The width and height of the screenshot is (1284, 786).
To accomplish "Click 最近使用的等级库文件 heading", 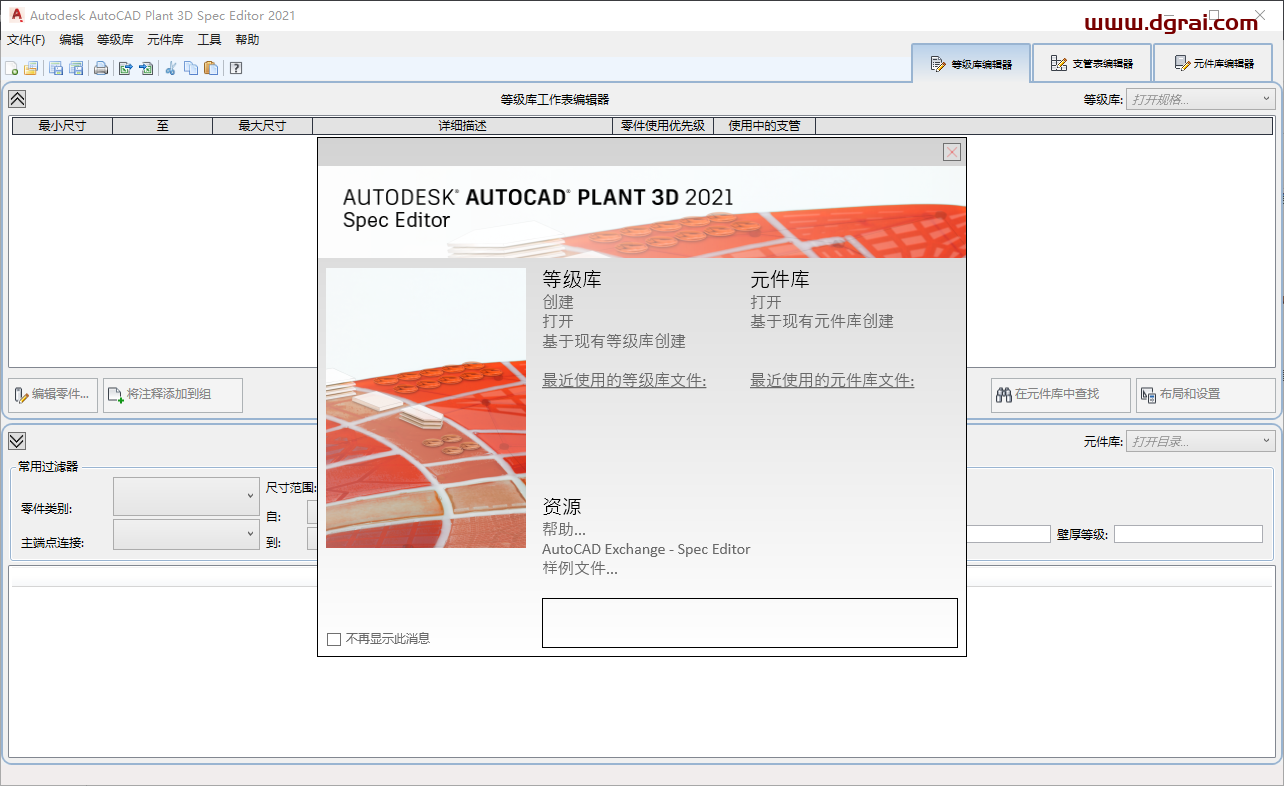I will [x=624, y=381].
